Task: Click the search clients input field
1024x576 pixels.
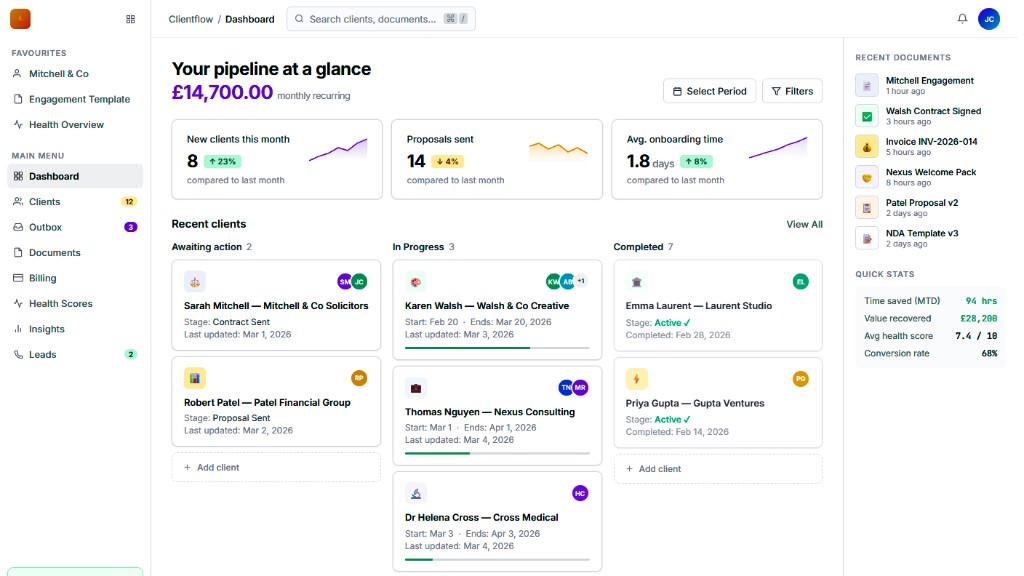Action: click(x=380, y=18)
